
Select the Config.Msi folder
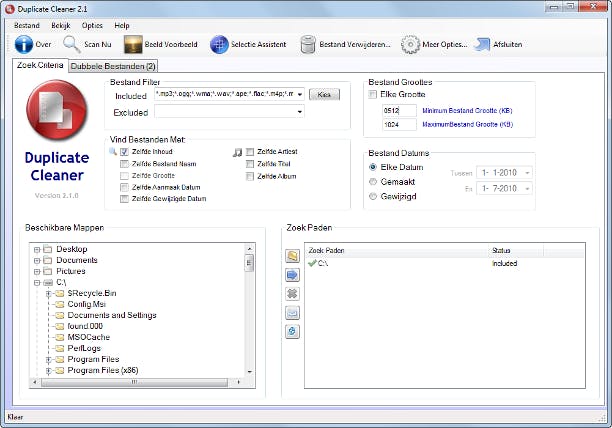coord(87,304)
